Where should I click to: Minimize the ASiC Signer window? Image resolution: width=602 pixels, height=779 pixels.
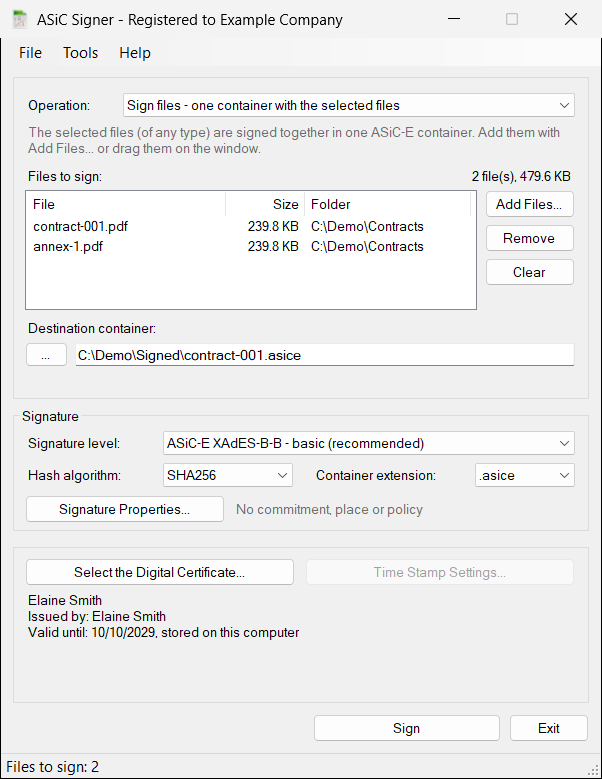[454, 19]
